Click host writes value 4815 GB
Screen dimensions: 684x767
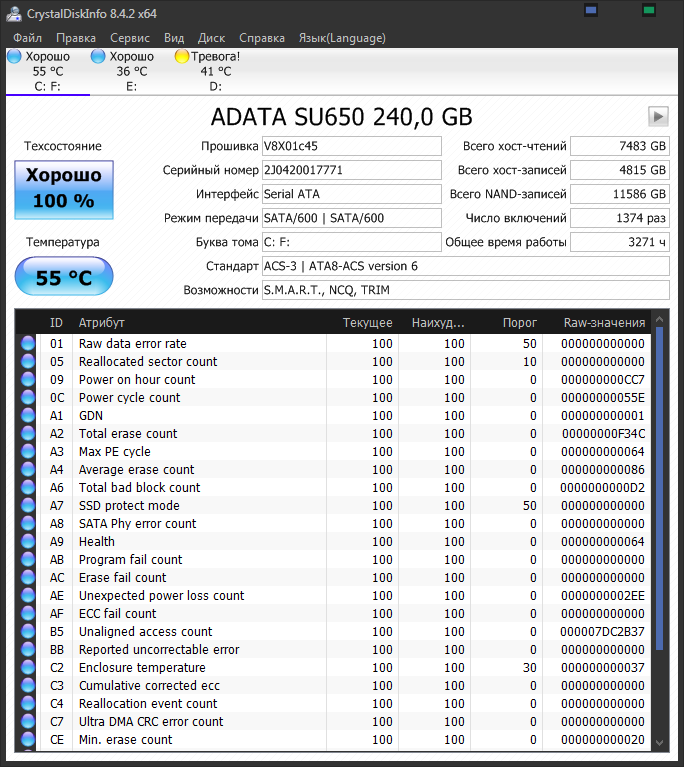[x=620, y=170]
